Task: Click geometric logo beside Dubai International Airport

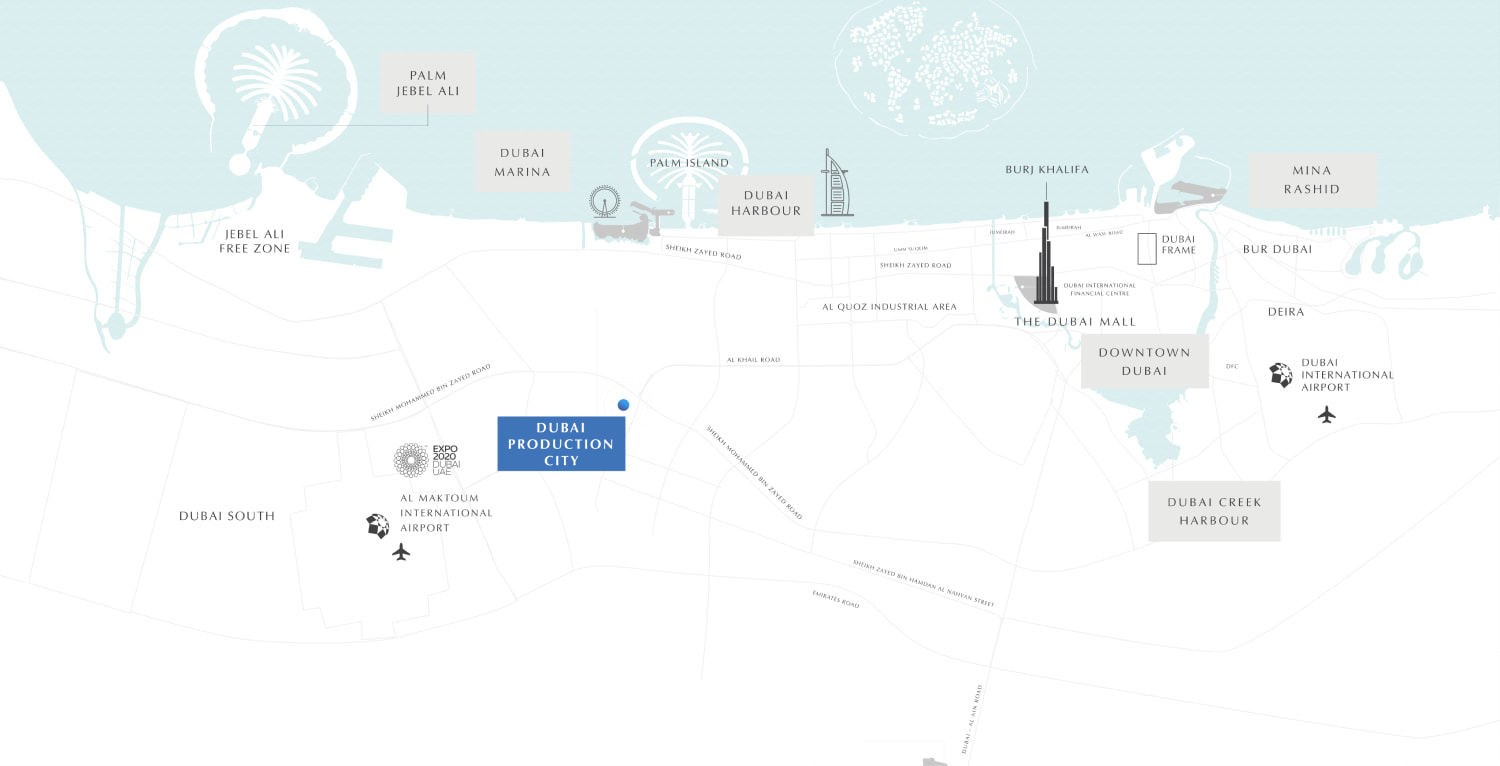Action: pos(1281,375)
